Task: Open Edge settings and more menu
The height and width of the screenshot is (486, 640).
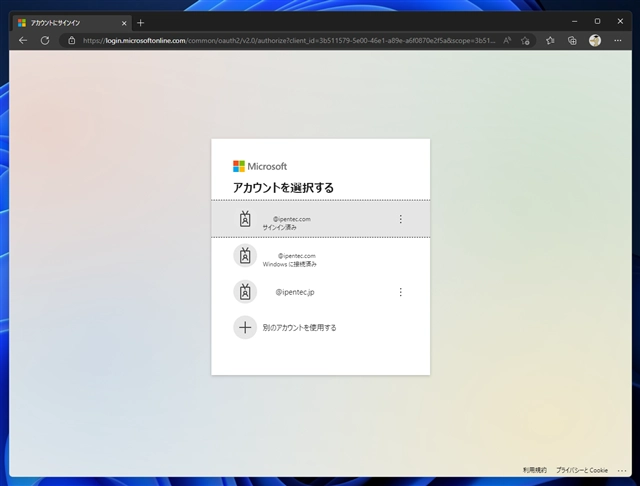Action: 618,40
